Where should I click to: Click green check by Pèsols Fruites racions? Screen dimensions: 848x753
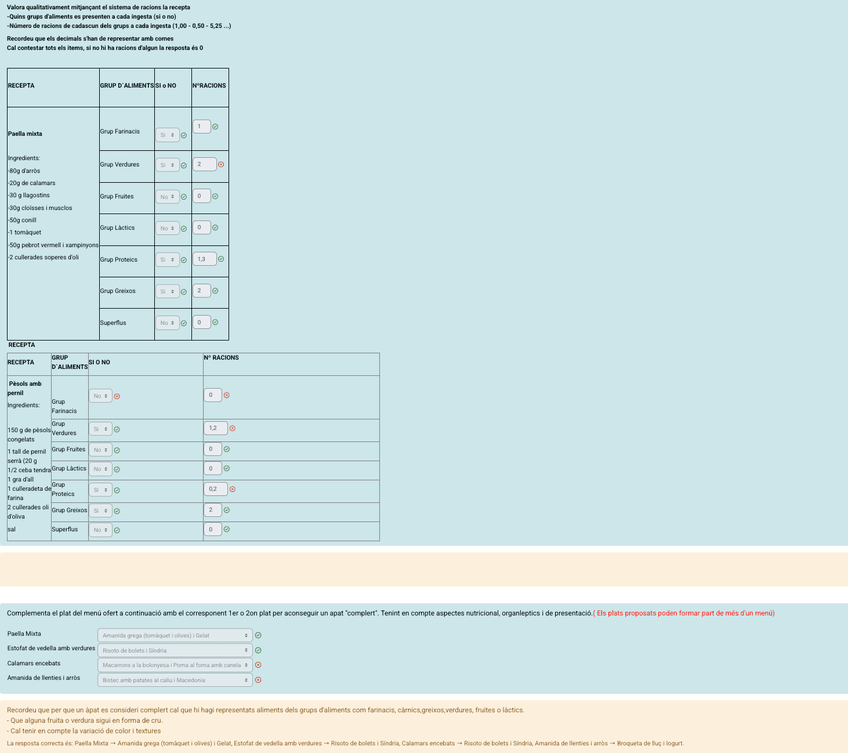[x=227, y=449]
